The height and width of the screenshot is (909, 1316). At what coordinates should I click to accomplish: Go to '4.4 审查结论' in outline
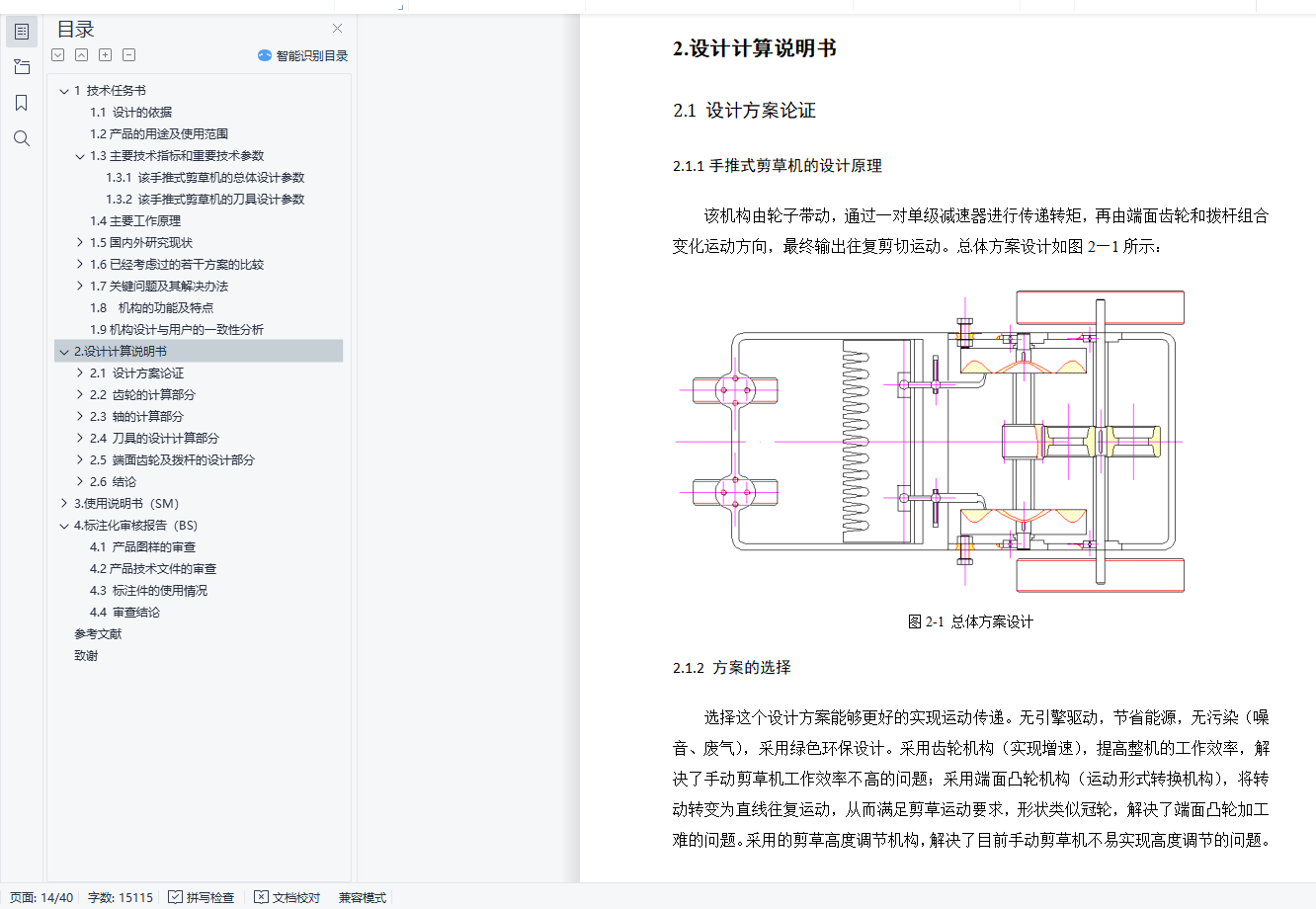[x=124, y=613]
